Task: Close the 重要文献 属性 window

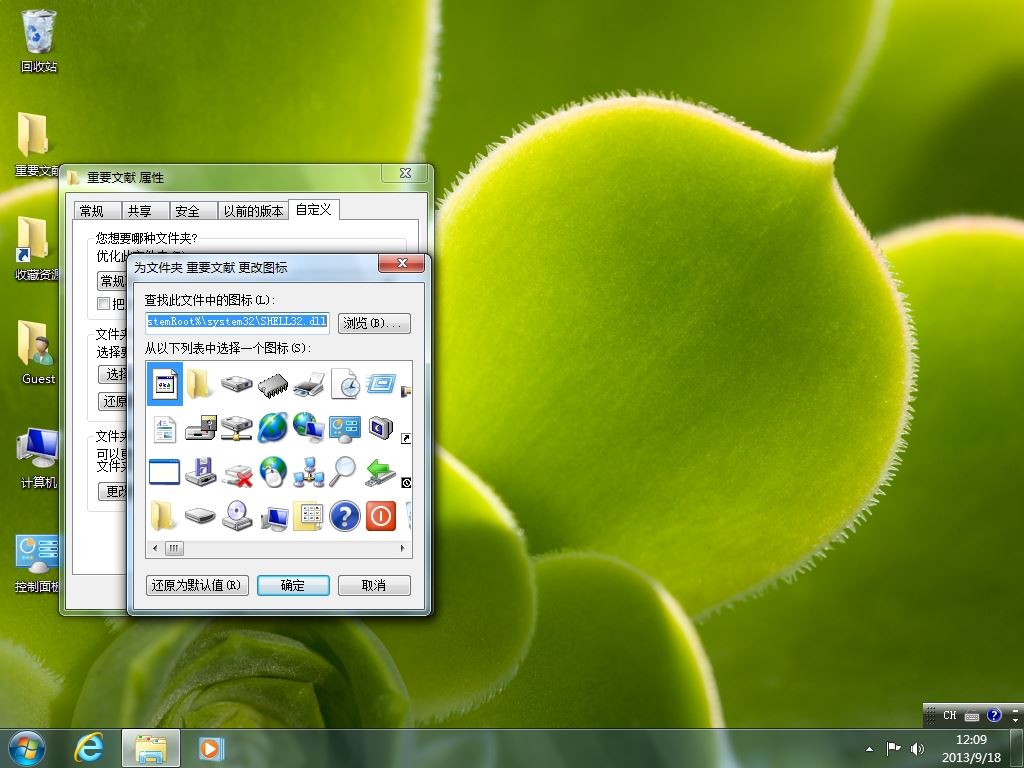Action: 406,173
